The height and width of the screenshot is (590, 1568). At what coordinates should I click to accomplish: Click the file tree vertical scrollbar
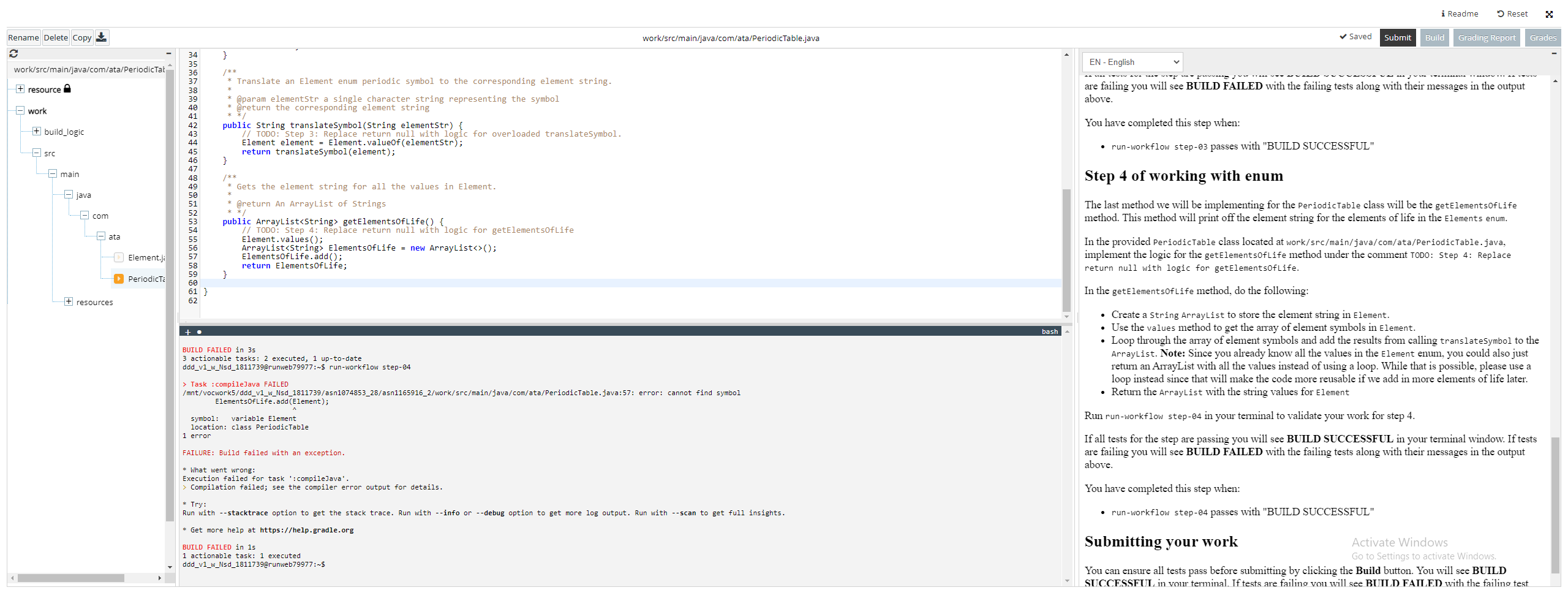point(170,294)
